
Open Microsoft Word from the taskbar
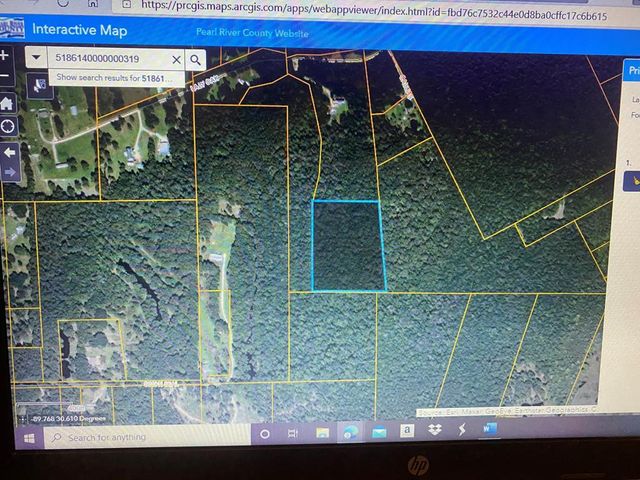[x=489, y=431]
